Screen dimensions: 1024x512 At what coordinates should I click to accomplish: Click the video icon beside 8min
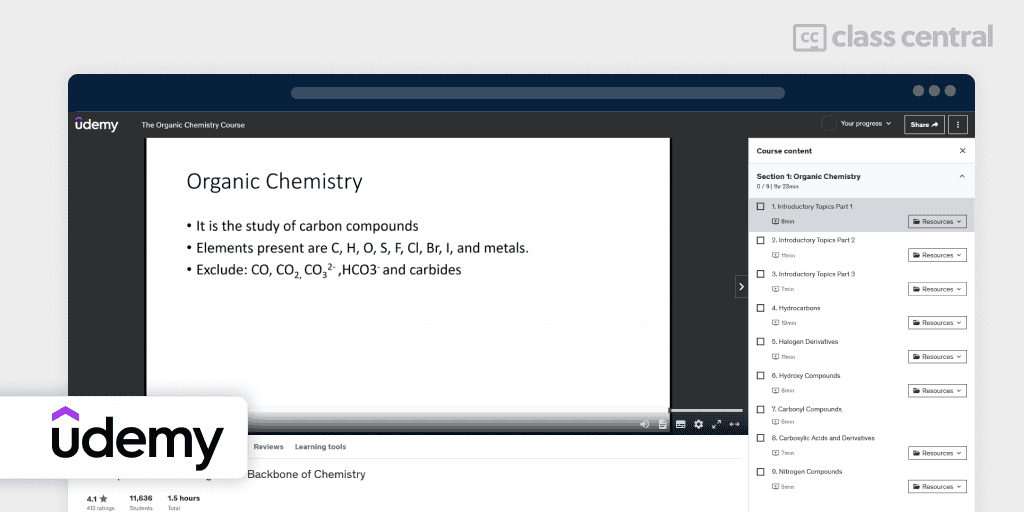click(776, 221)
